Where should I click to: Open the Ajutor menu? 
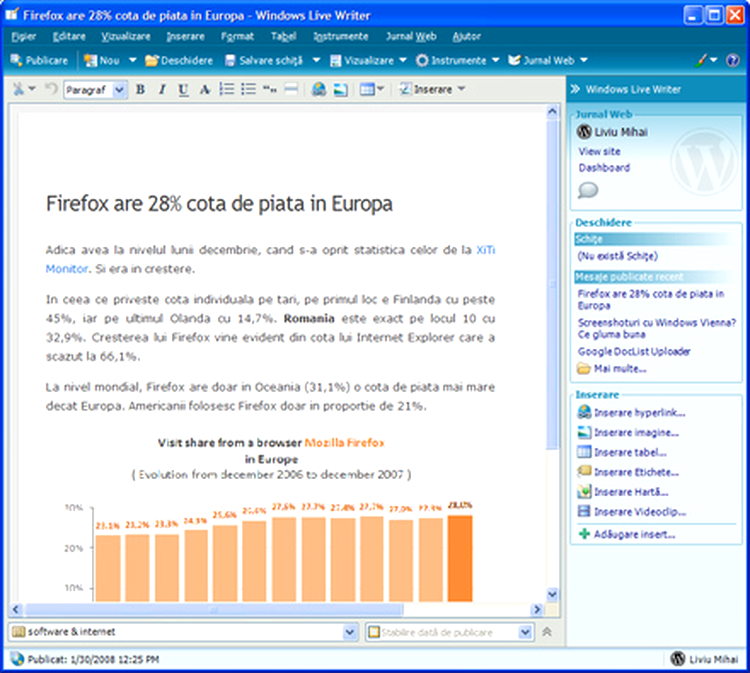pyautogui.click(x=466, y=36)
